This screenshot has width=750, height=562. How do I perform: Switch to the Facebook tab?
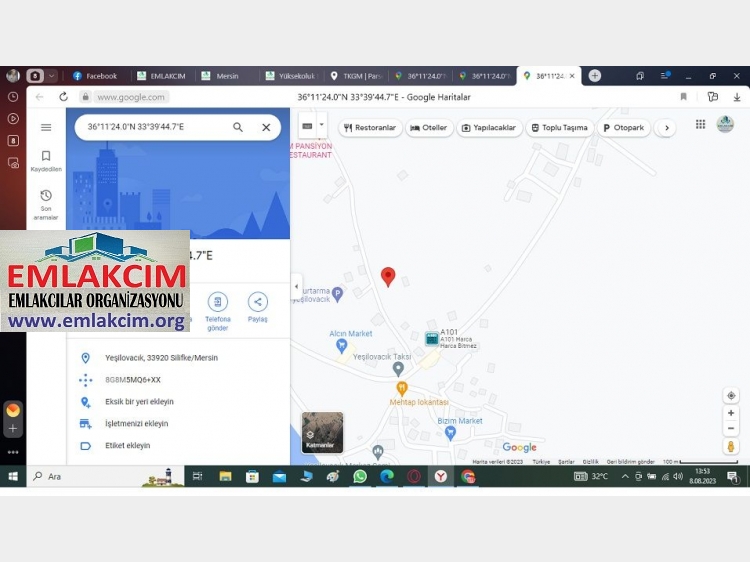[x=96, y=76]
